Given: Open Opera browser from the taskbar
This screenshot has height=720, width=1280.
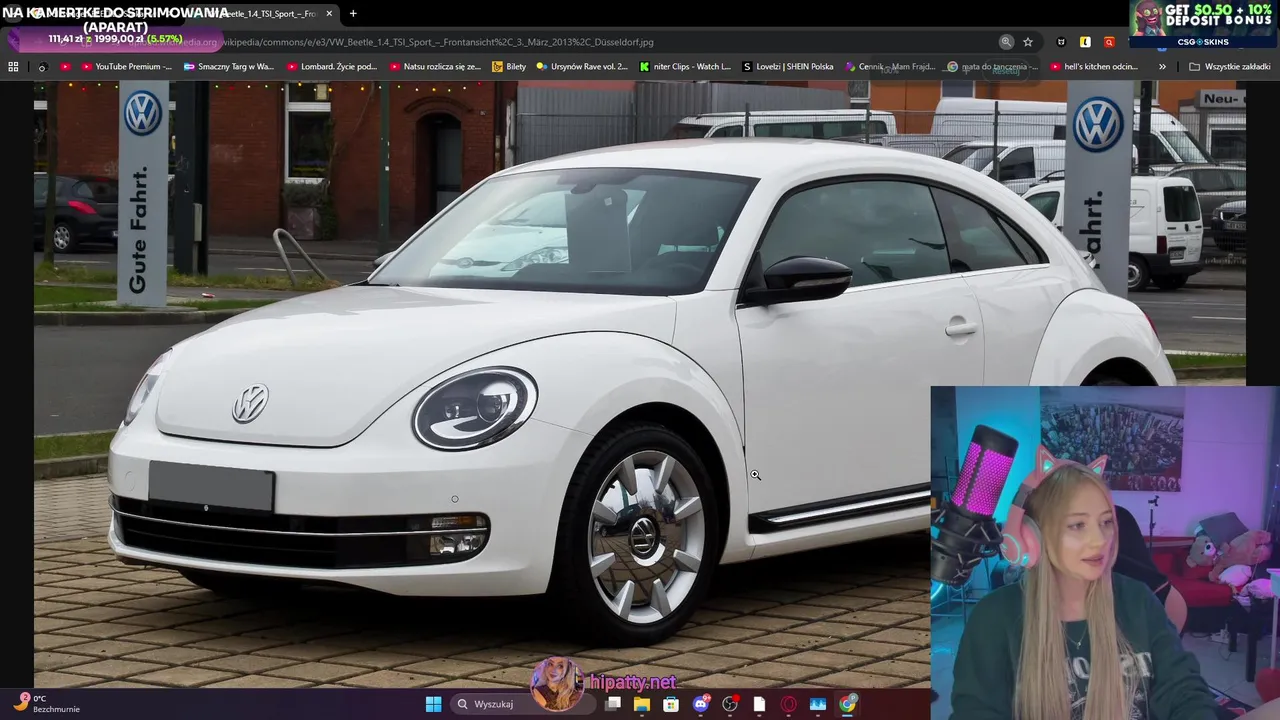Looking at the screenshot, I should coord(789,704).
